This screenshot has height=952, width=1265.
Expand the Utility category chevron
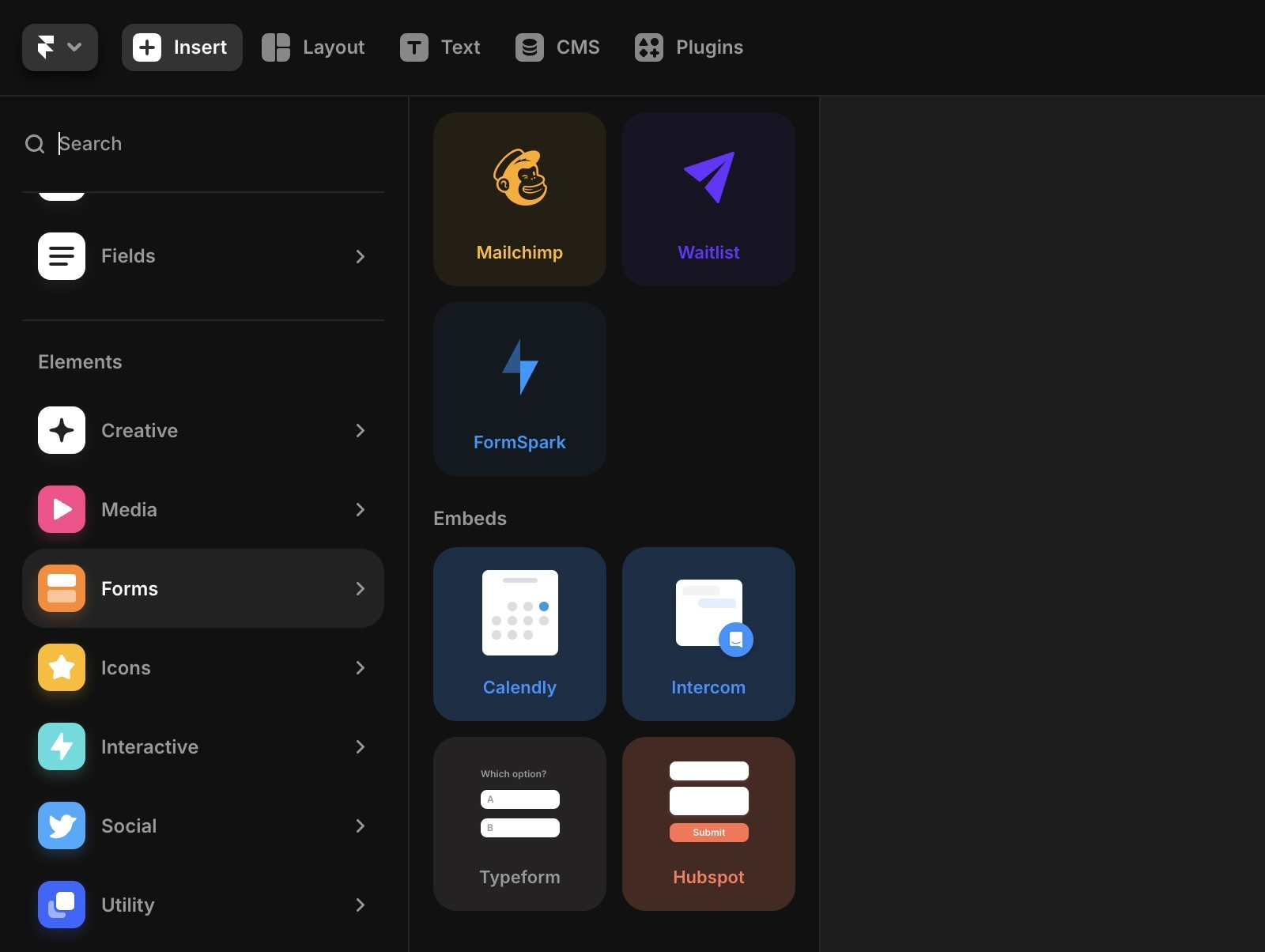click(361, 905)
